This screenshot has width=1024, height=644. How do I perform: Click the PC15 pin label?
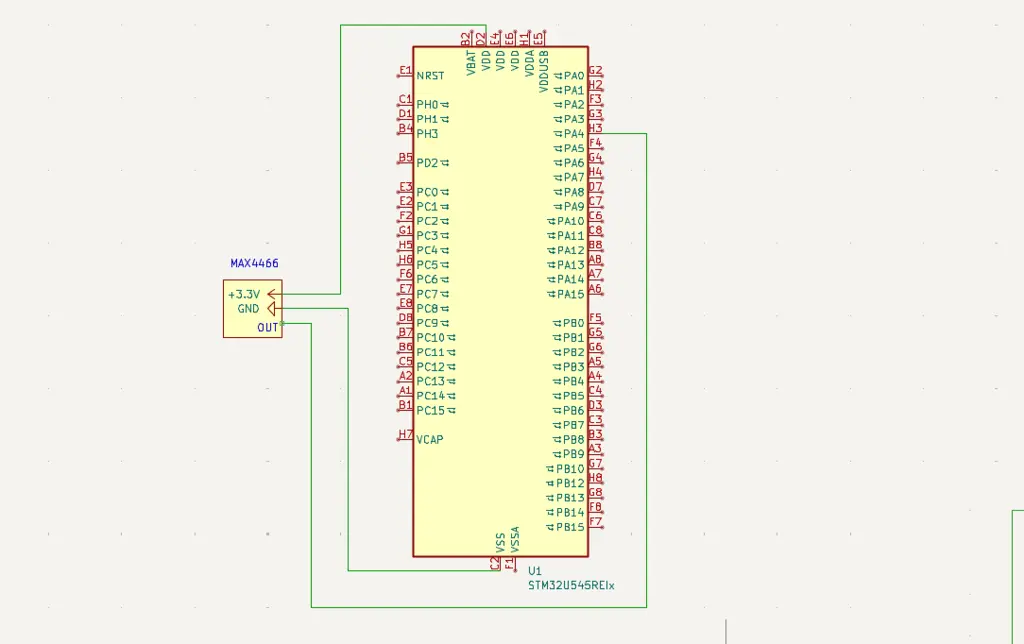point(430,411)
